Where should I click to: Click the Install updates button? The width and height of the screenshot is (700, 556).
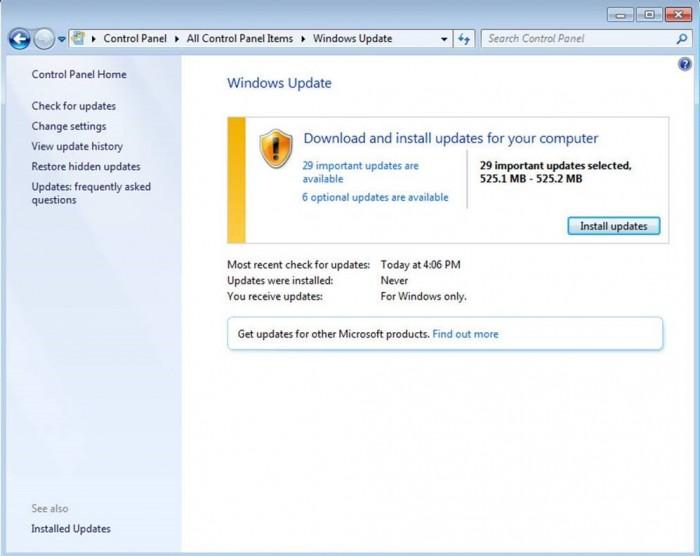(x=614, y=226)
